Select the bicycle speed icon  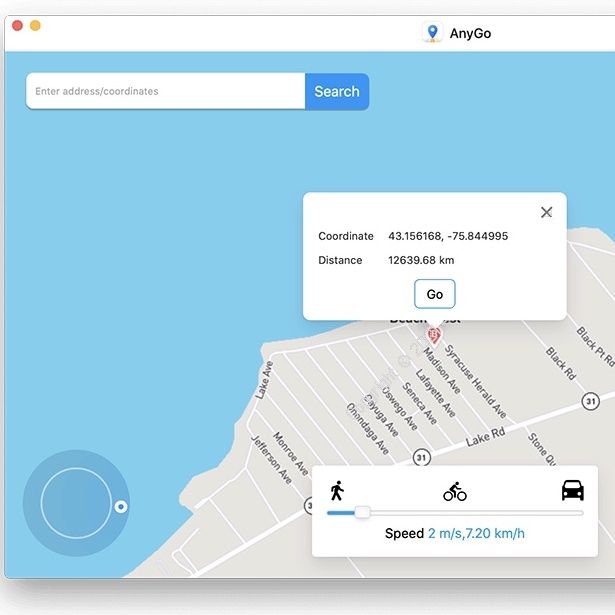(x=455, y=491)
